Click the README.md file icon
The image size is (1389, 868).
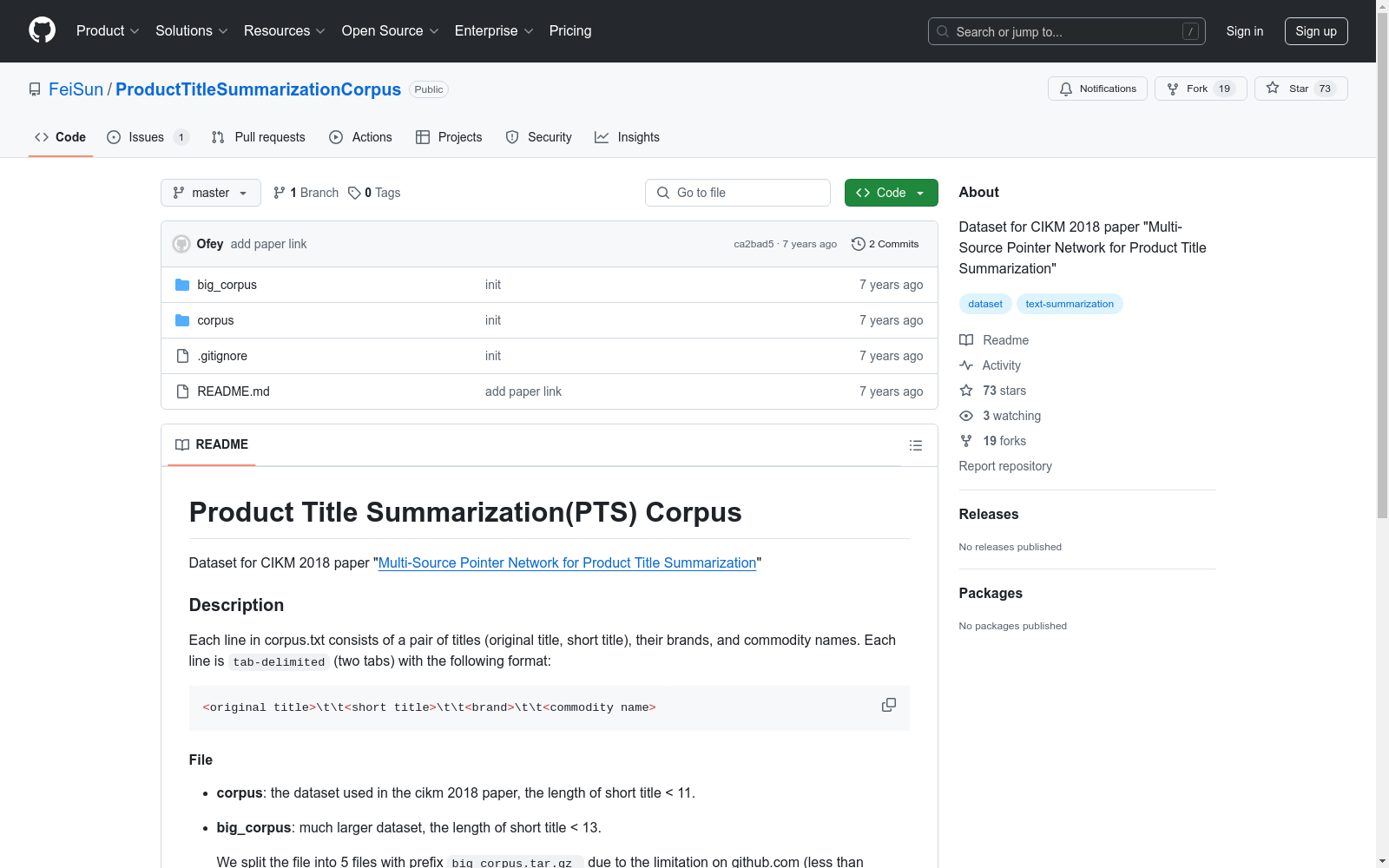[182, 391]
